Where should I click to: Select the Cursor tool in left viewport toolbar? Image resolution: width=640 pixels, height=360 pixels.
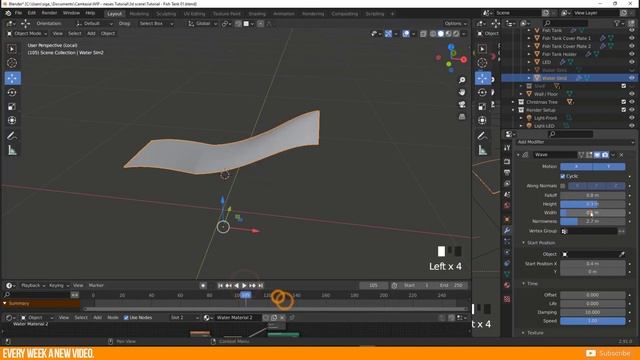pyautogui.click(x=12, y=63)
